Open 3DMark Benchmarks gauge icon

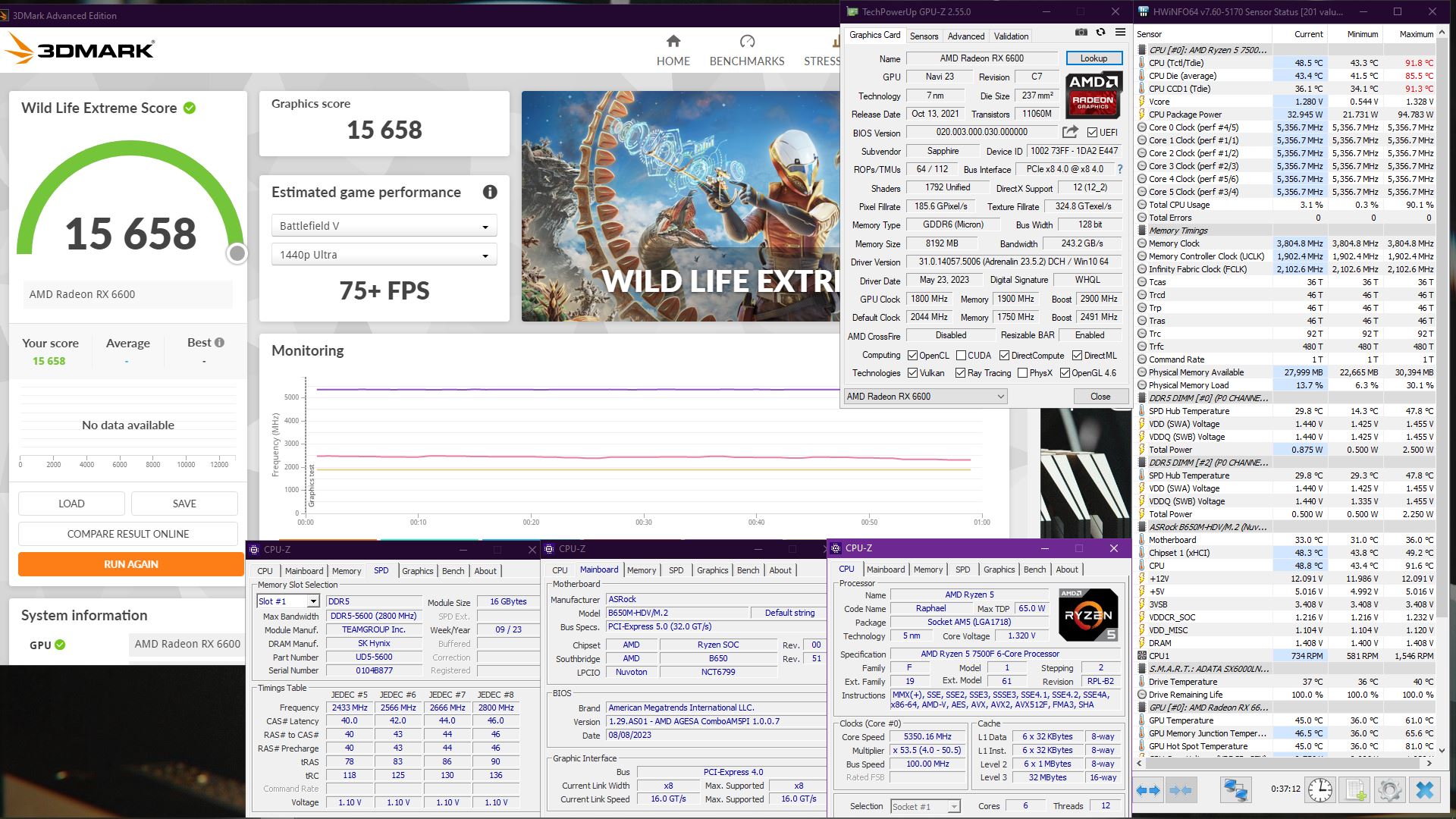click(x=747, y=41)
